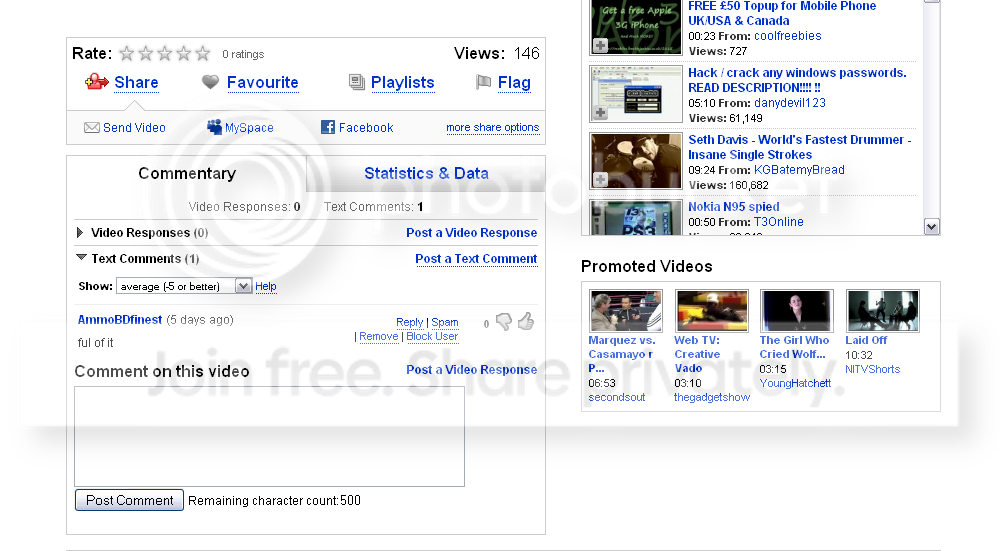Open Hack / crack any windows passwords title

coord(797,80)
